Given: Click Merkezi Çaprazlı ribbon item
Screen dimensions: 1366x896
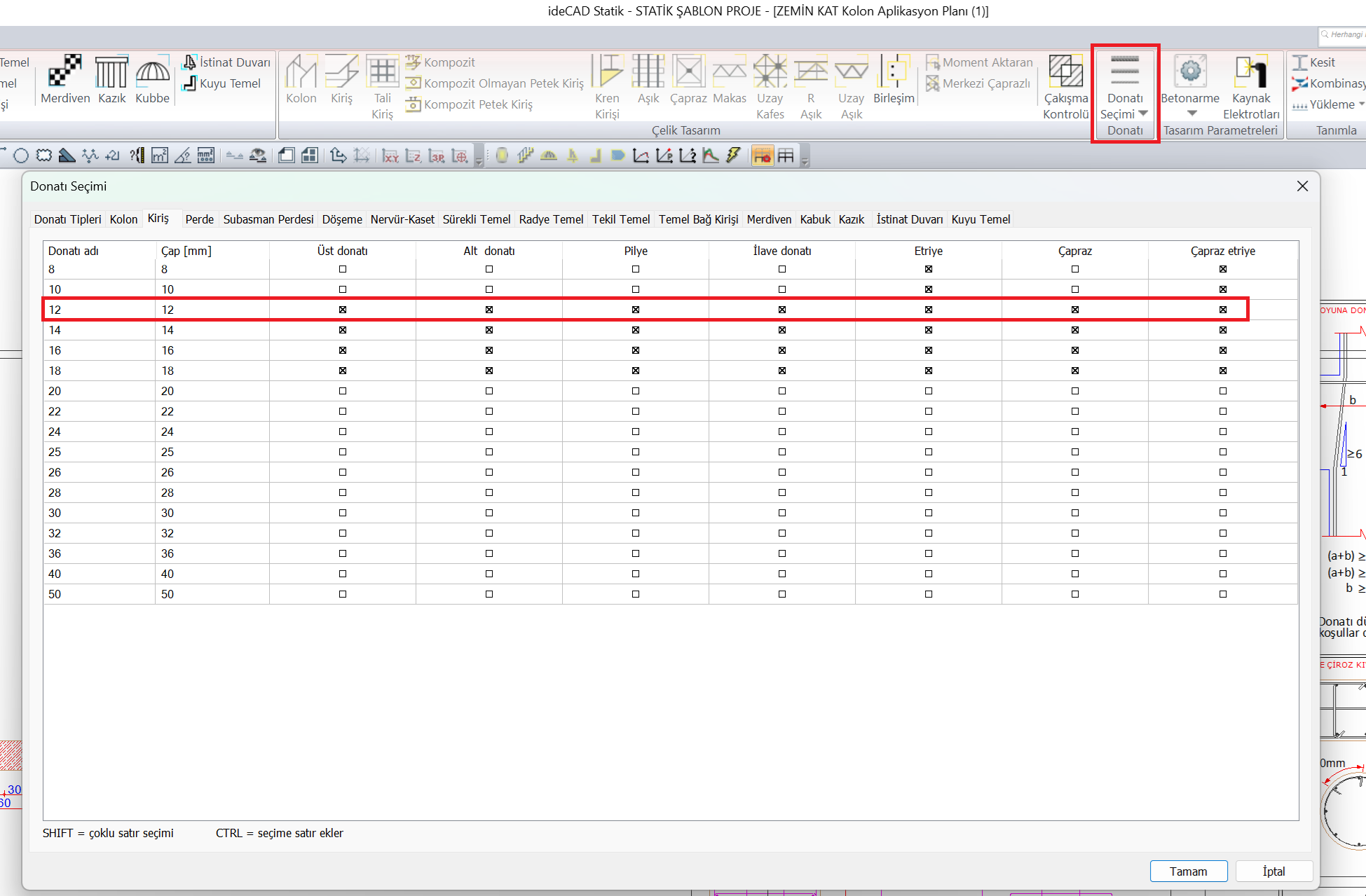Looking at the screenshot, I should (x=978, y=83).
